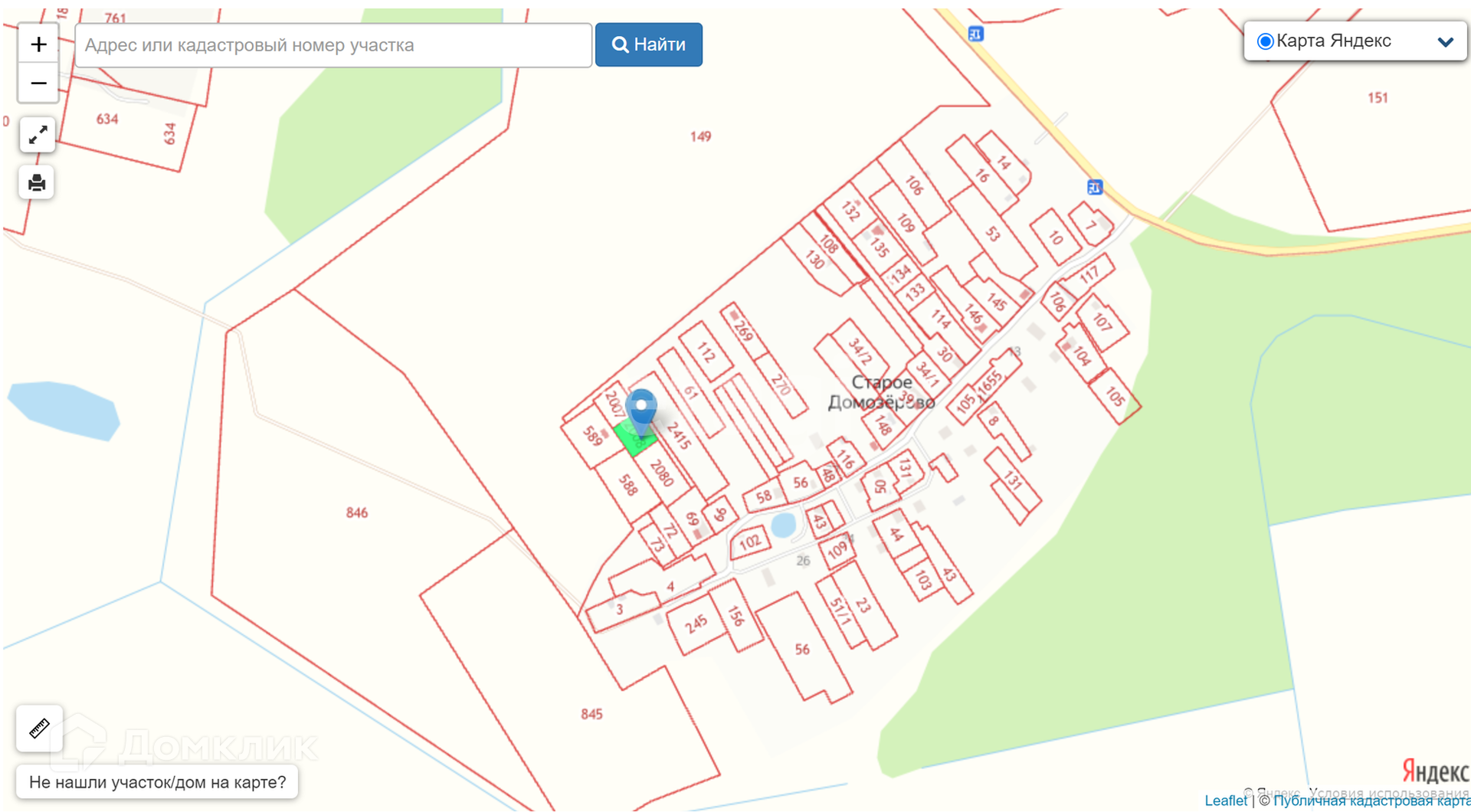The height and width of the screenshot is (812, 1471).
Task: Toggle fullscreen map view
Action: coord(38,136)
